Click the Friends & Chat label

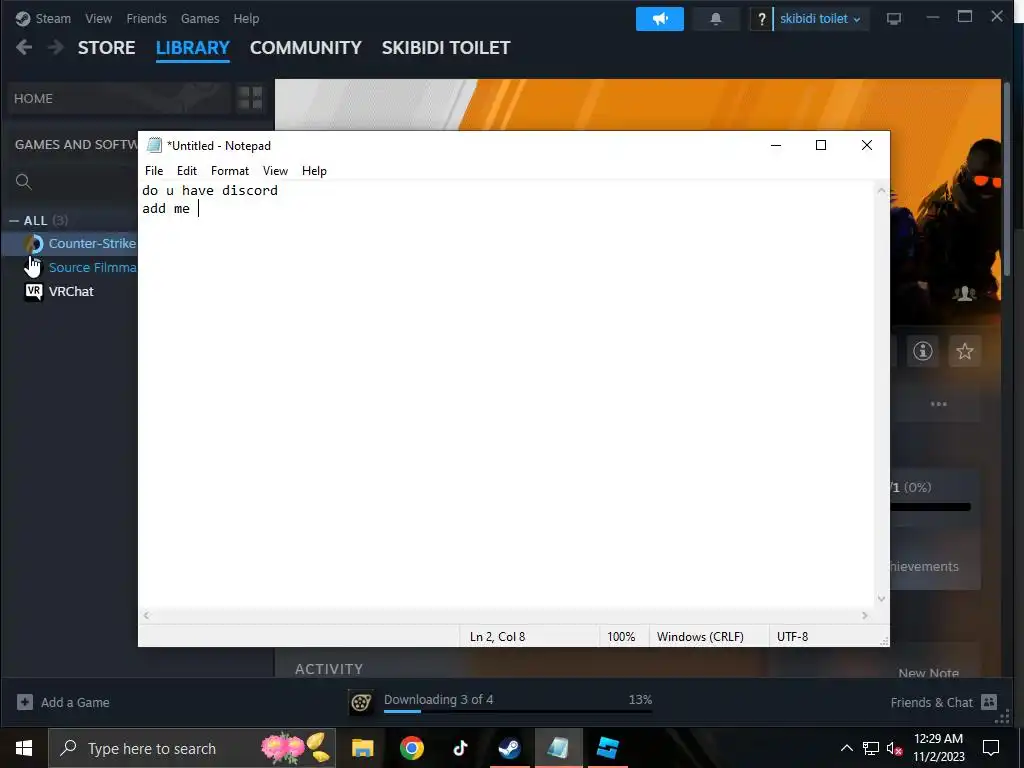(931, 702)
